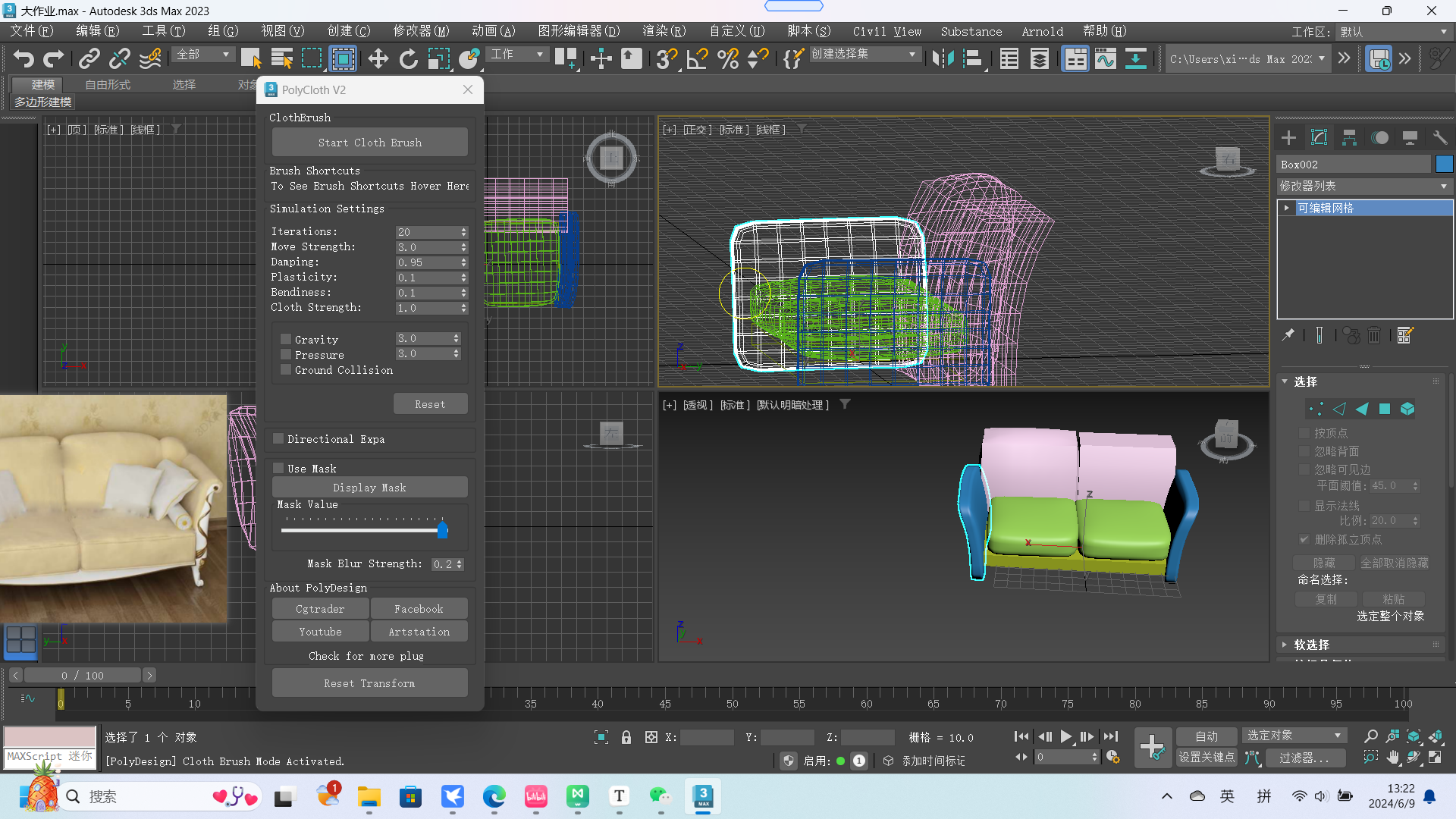Click Display Mask button

(x=370, y=488)
